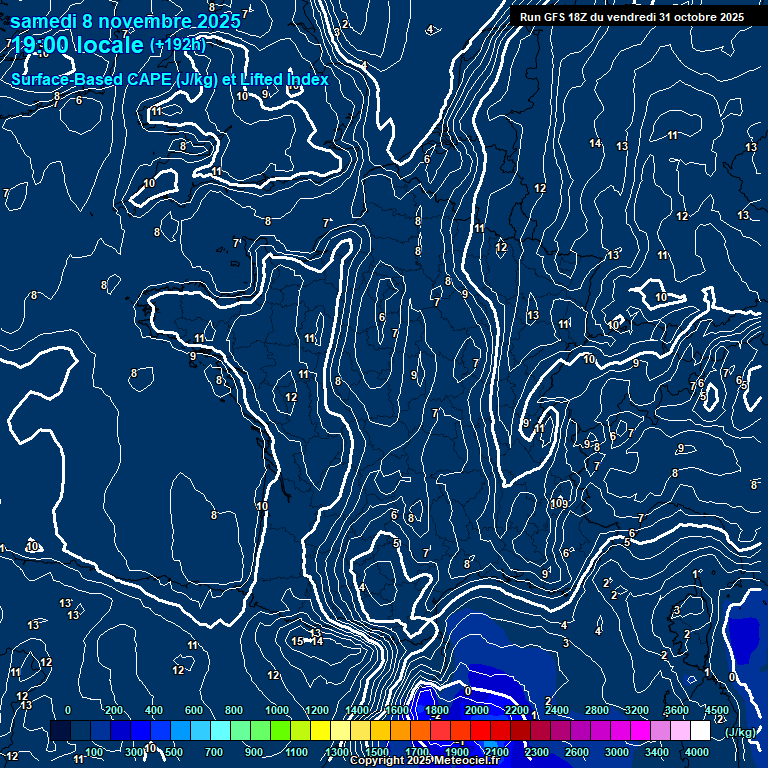Click legend value '1600'

pos(397,710)
